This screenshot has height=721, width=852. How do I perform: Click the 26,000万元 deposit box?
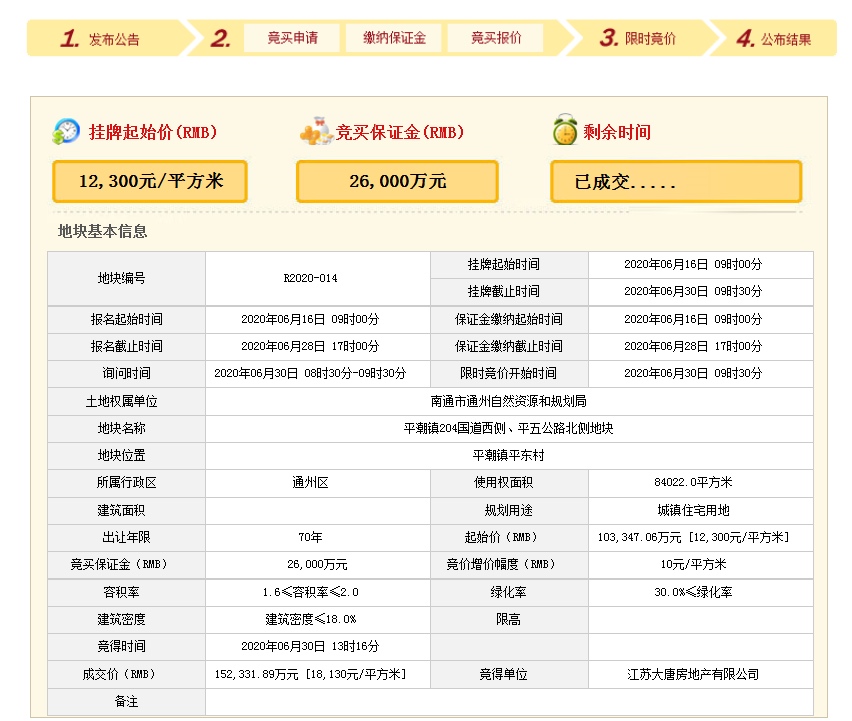click(x=397, y=182)
